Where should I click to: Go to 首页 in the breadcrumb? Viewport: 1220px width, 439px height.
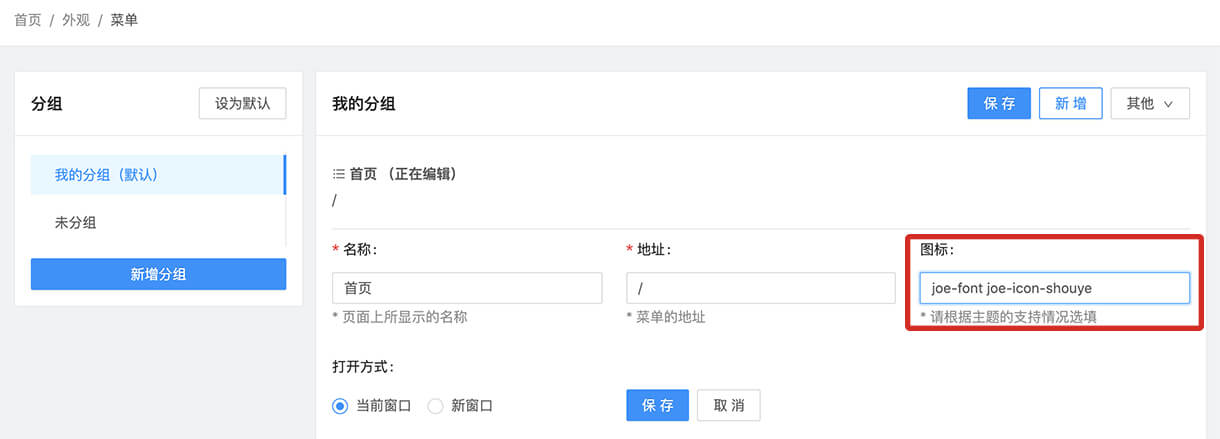click(x=28, y=19)
